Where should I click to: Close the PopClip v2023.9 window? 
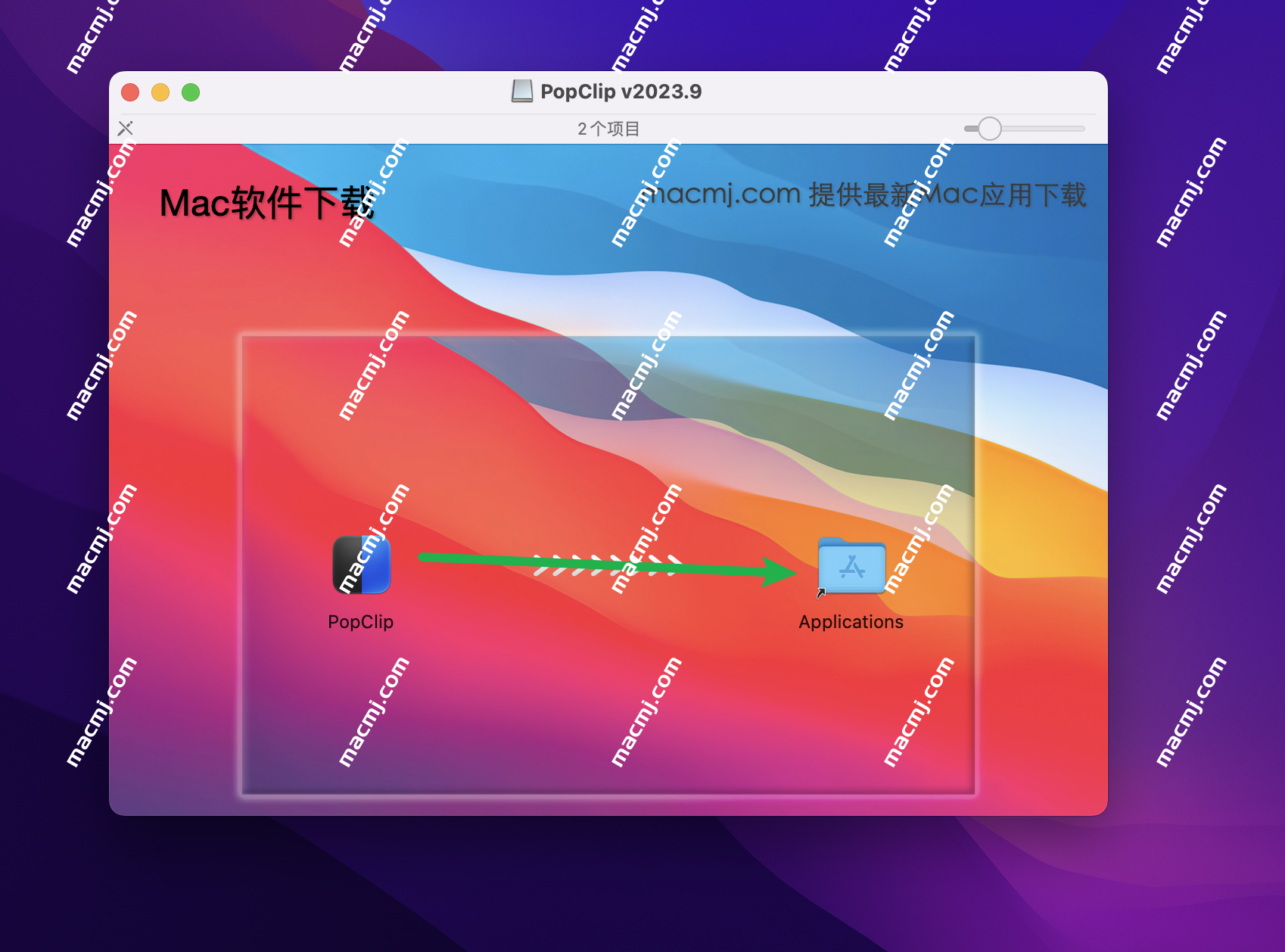coord(130,92)
